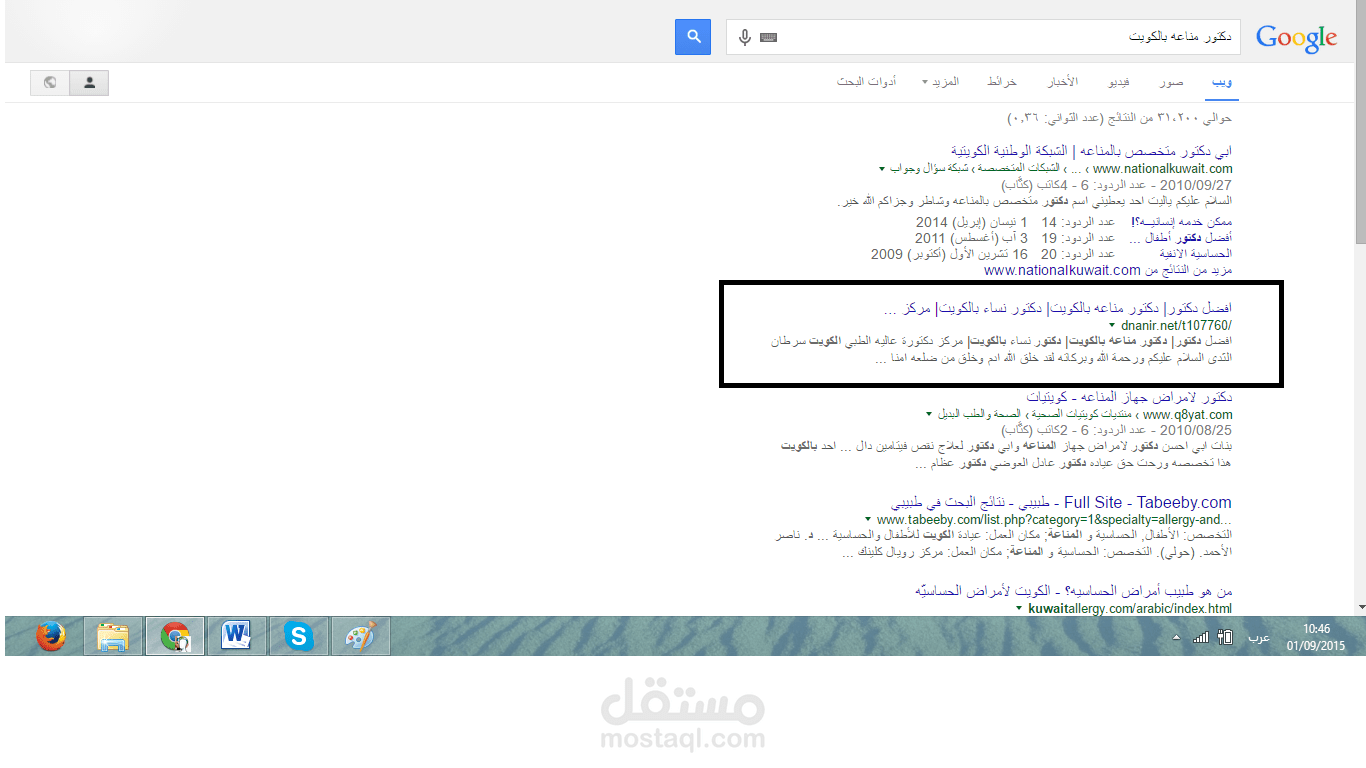The width and height of the screenshot is (1366, 768).
Task: Click the network signal tray icon
Action: pyautogui.click(x=1201, y=637)
